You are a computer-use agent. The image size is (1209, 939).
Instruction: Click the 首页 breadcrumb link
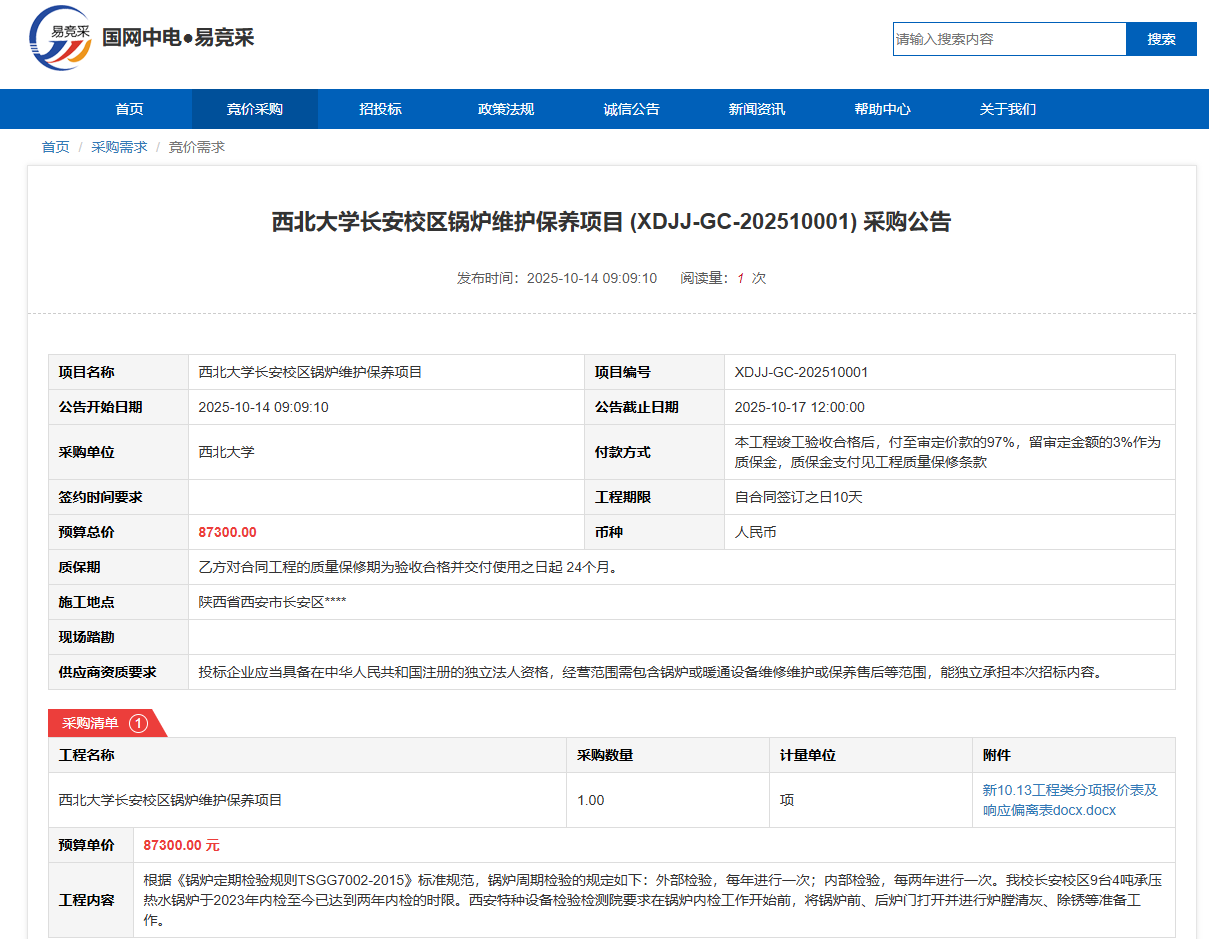55,147
